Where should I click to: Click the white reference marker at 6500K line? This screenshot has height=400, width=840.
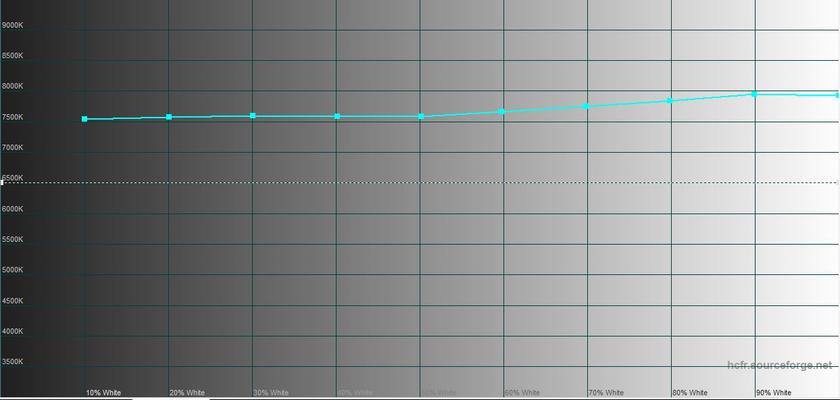click(x=3, y=182)
